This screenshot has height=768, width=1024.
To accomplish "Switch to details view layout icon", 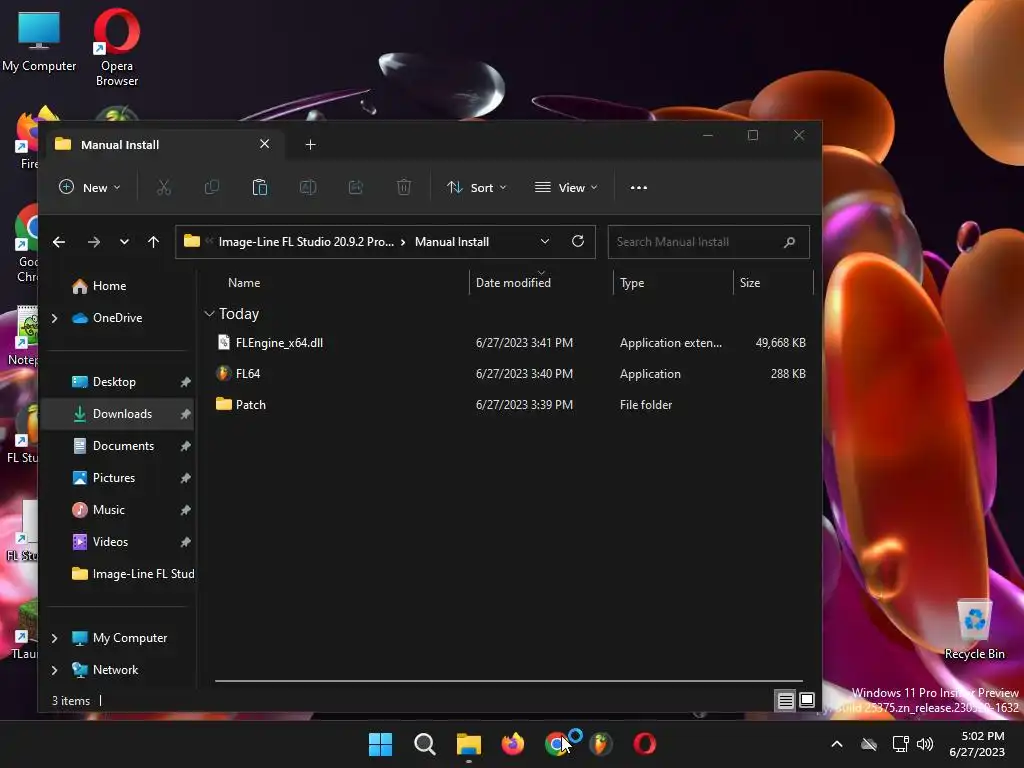I will (786, 701).
